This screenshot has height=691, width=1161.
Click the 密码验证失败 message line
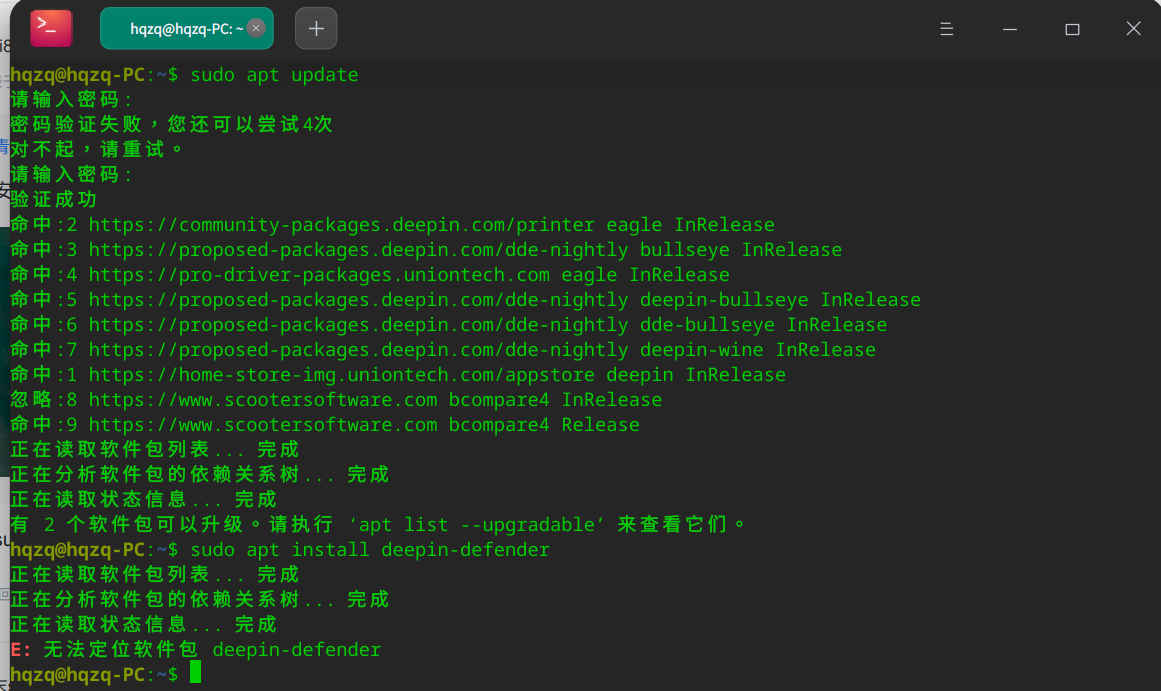pos(172,124)
